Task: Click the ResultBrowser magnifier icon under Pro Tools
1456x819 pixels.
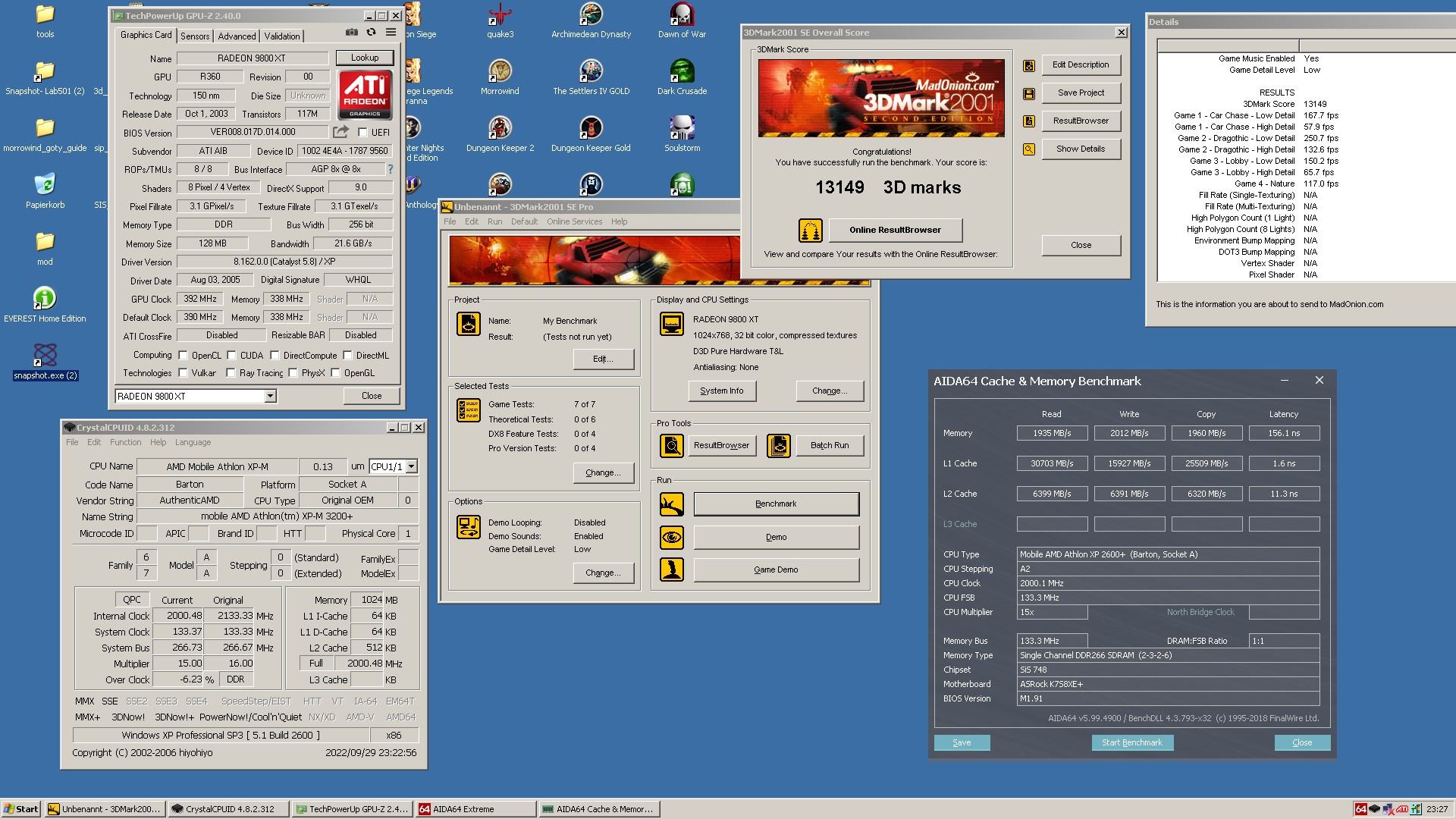Action: point(671,446)
